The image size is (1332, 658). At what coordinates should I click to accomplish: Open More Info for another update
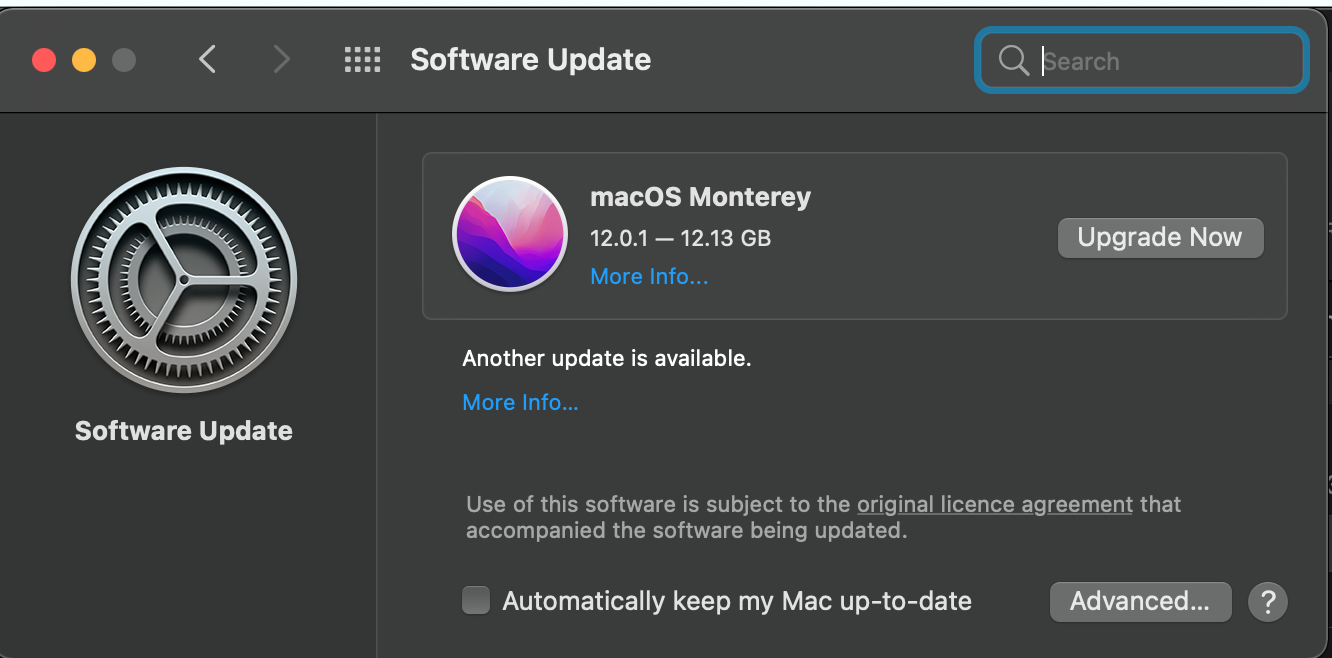pos(520,403)
